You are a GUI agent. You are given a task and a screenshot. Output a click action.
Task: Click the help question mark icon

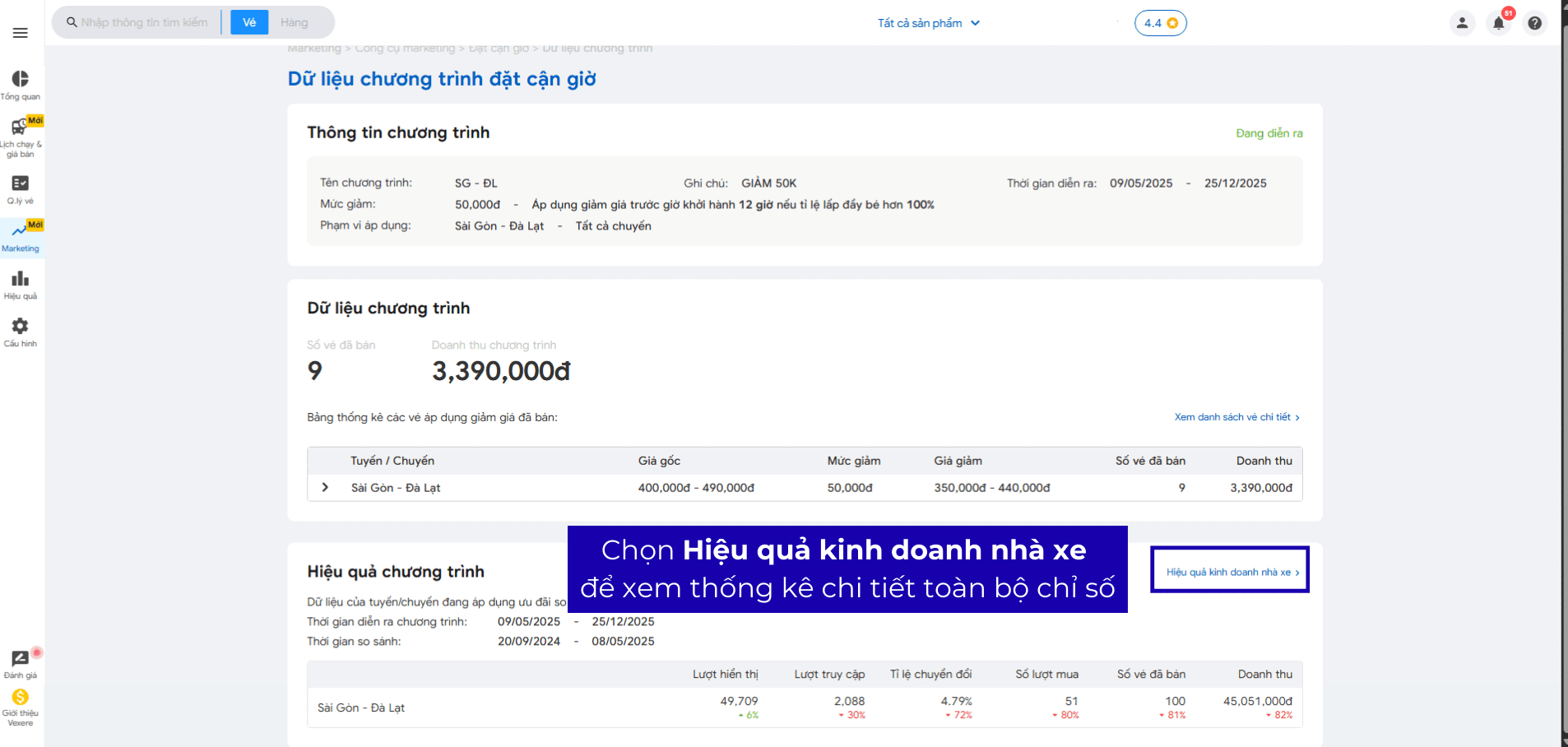[1534, 23]
